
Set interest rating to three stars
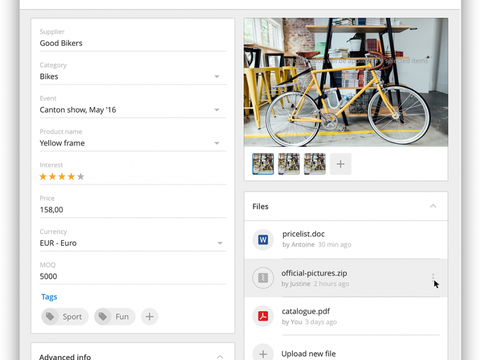coord(62,177)
